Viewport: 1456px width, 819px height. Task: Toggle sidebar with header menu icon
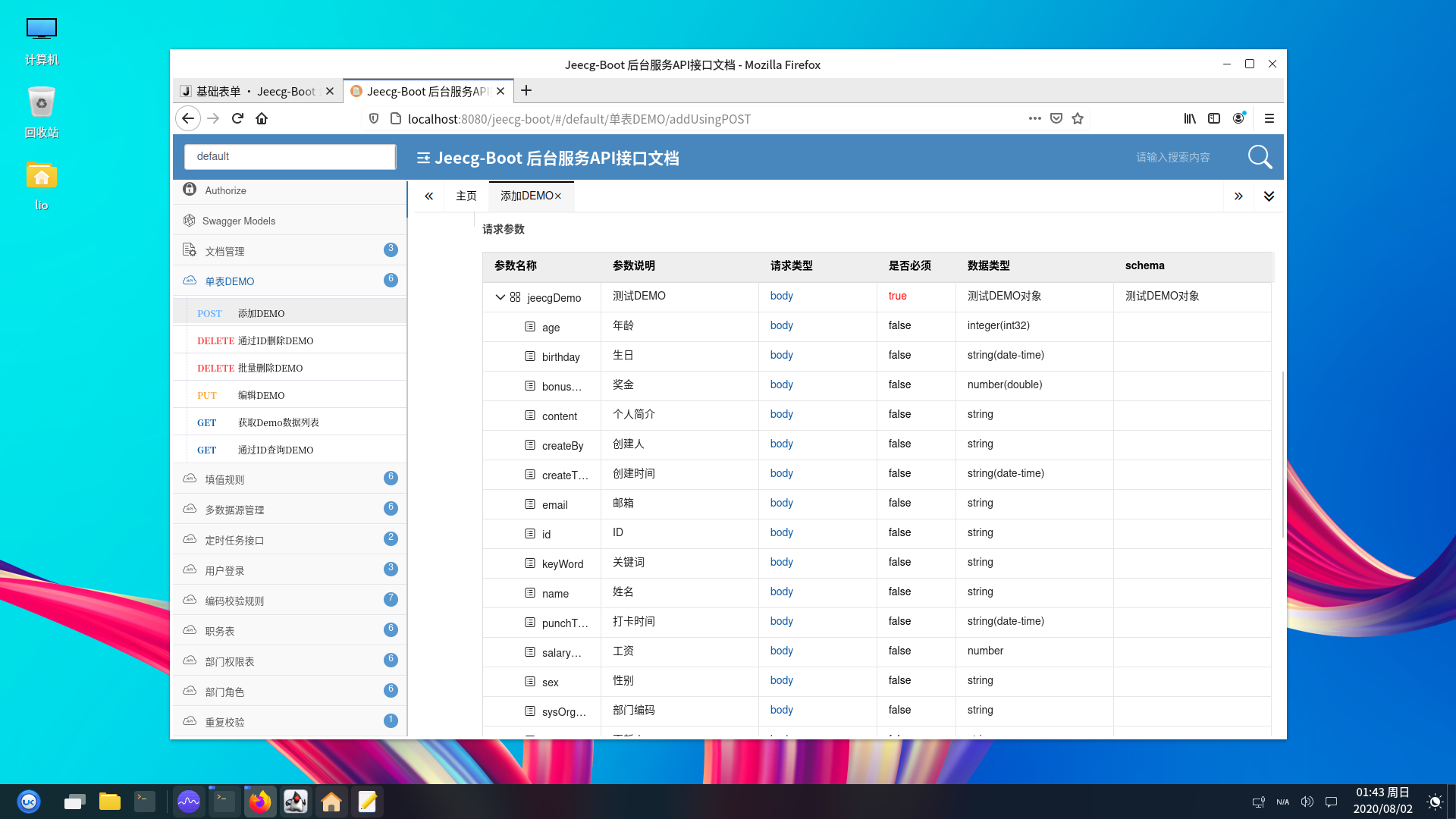pyautogui.click(x=423, y=158)
